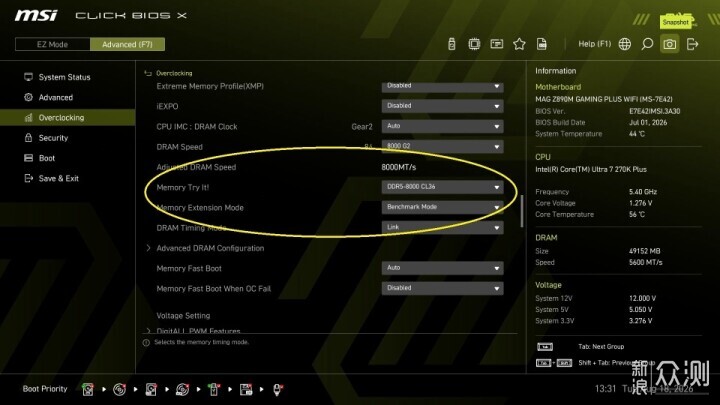Select third boot priority drive icon
The image size is (720, 405).
[151, 389]
